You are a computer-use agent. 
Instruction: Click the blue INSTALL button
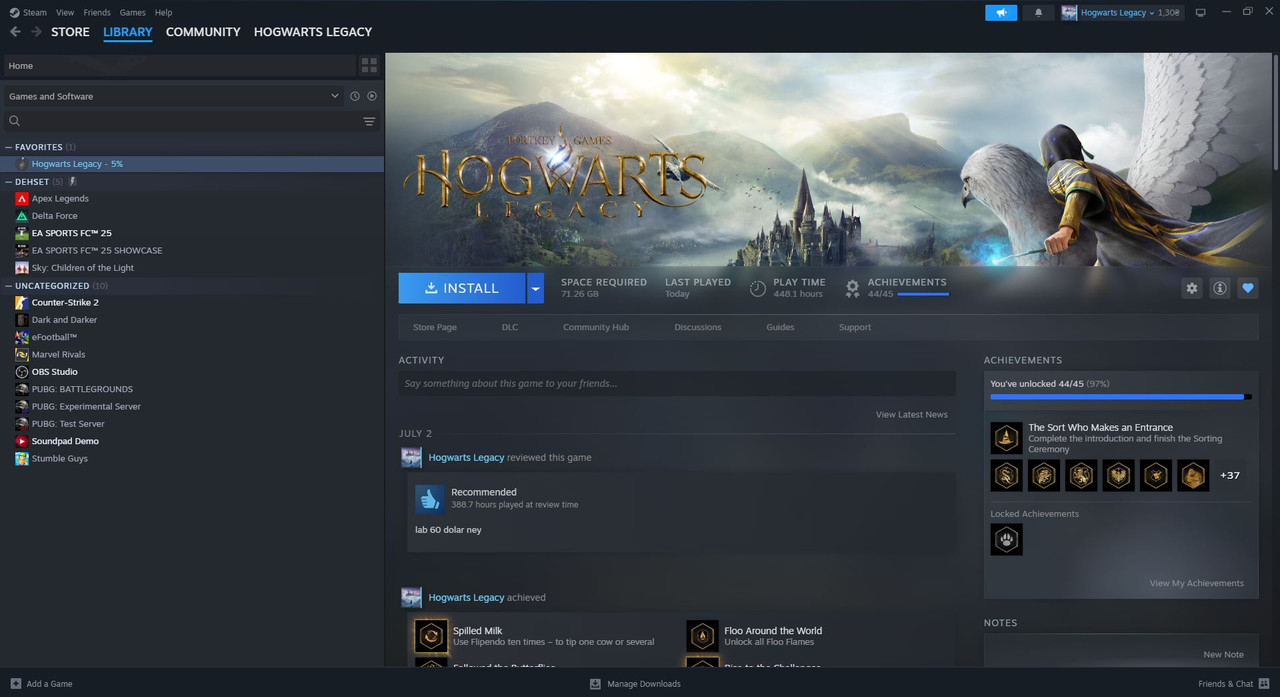[462, 288]
